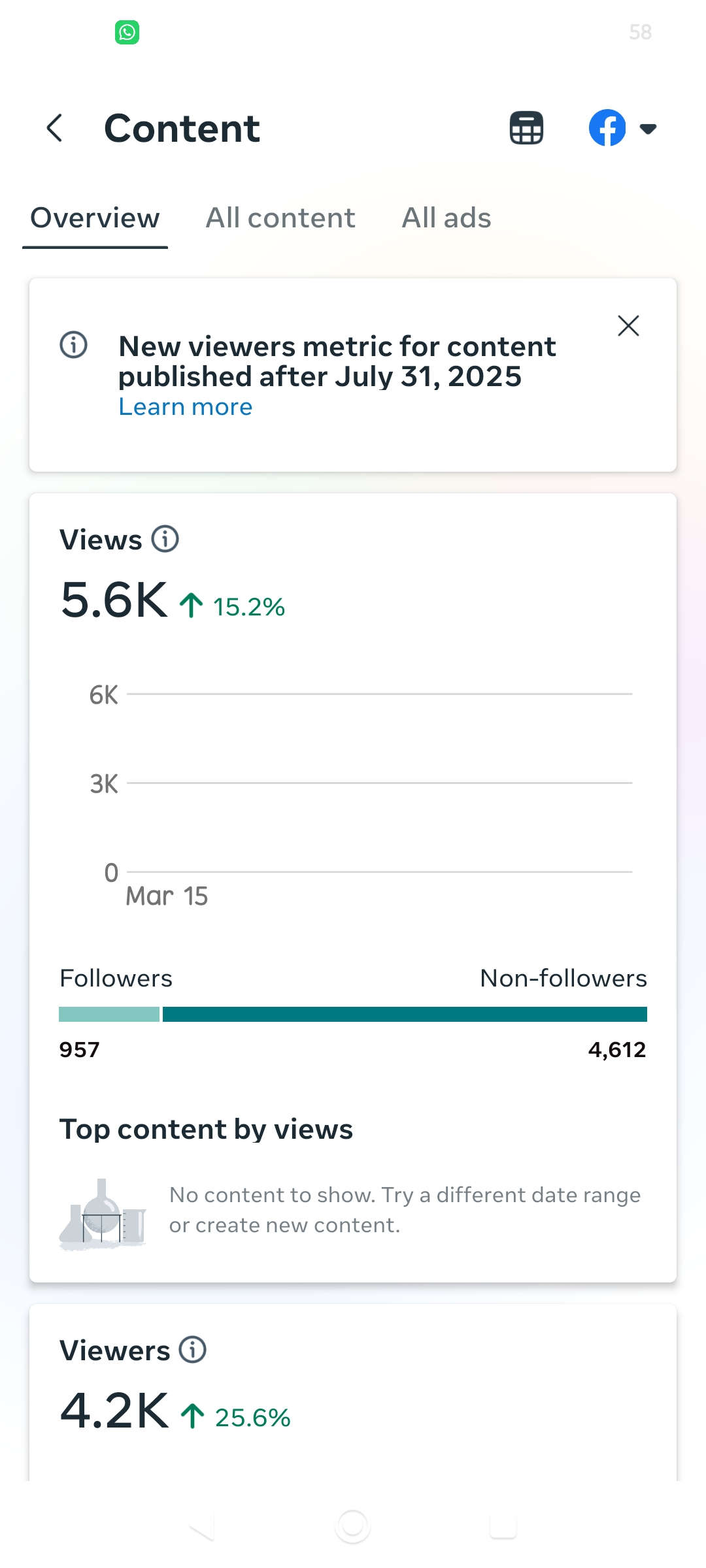Tap the 5.6K views total
Screen dimensions: 706x1568
coord(114,600)
